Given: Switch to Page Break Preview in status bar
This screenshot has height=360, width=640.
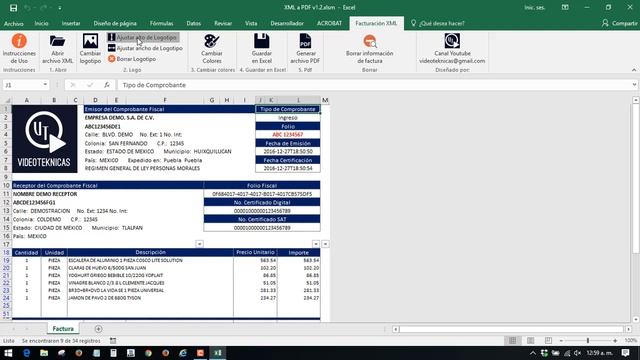Looking at the screenshot, I should tap(549, 340).
